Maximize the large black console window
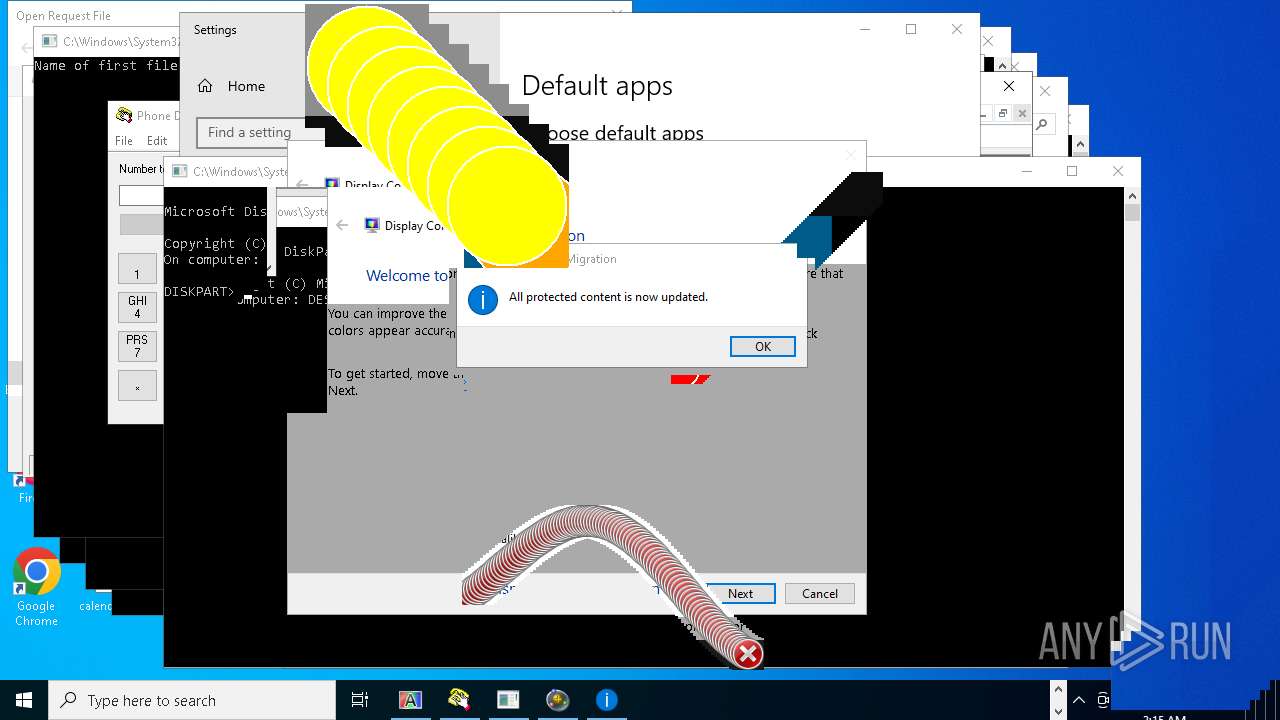Screen dimensions: 1280x720 click(1072, 171)
